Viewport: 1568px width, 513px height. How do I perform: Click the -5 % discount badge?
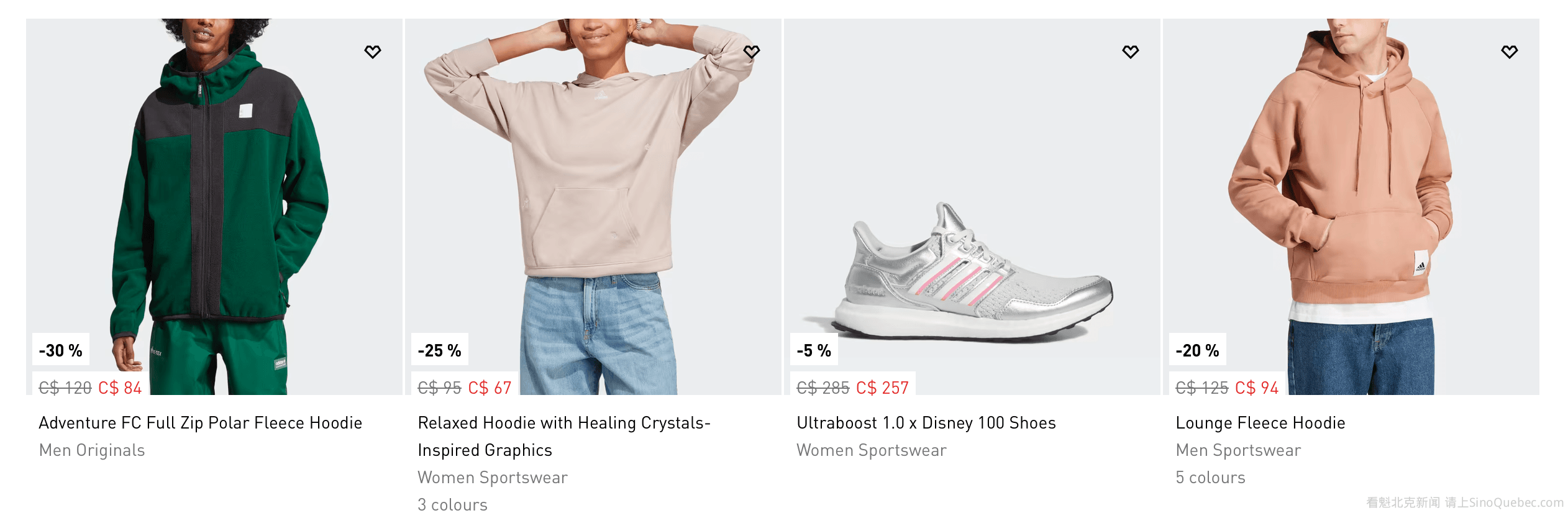814,350
